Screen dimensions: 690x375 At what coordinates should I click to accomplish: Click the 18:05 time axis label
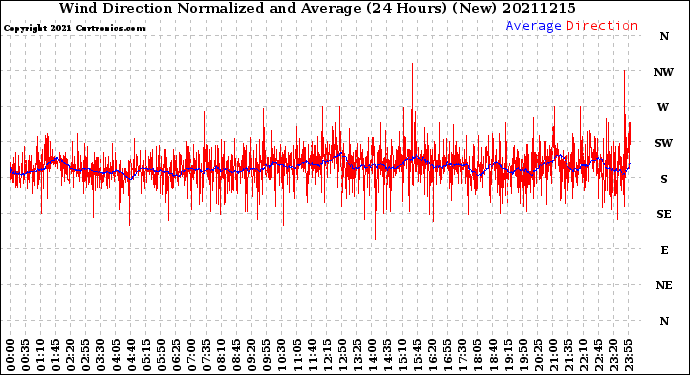[477, 355]
